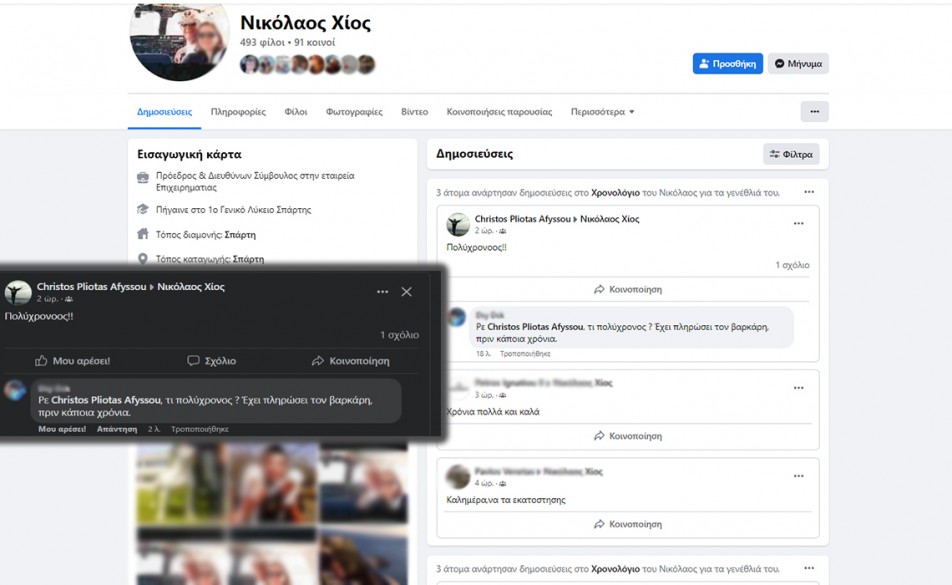Open 1 σχόλιο count in dark popup
The width and height of the screenshot is (952, 585).
point(399,335)
